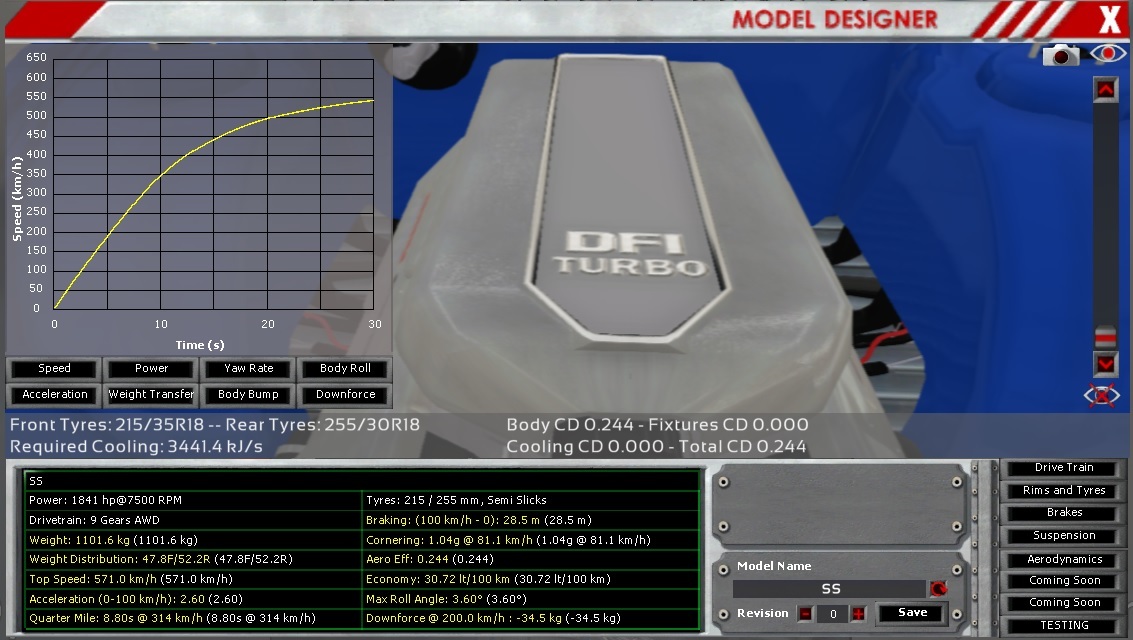Show the Weight Transfer graph

[151, 394]
